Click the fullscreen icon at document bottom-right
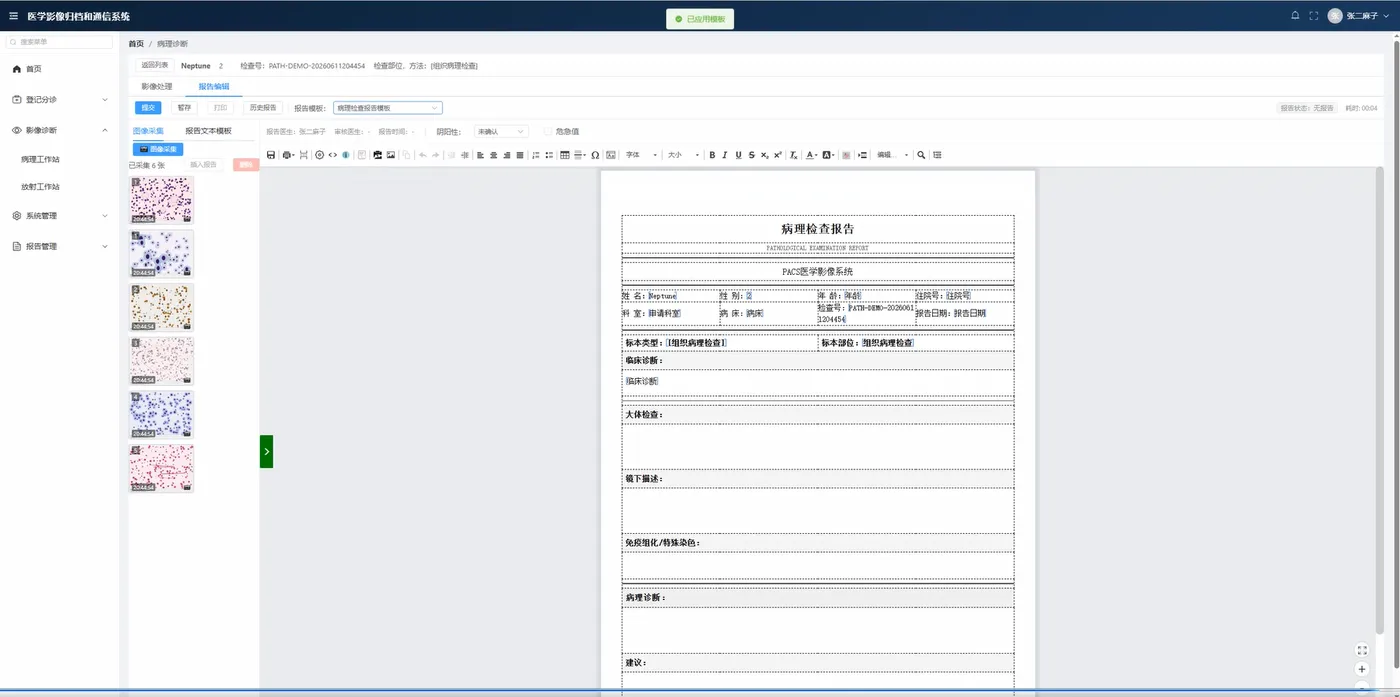1400x697 pixels. coord(1362,650)
